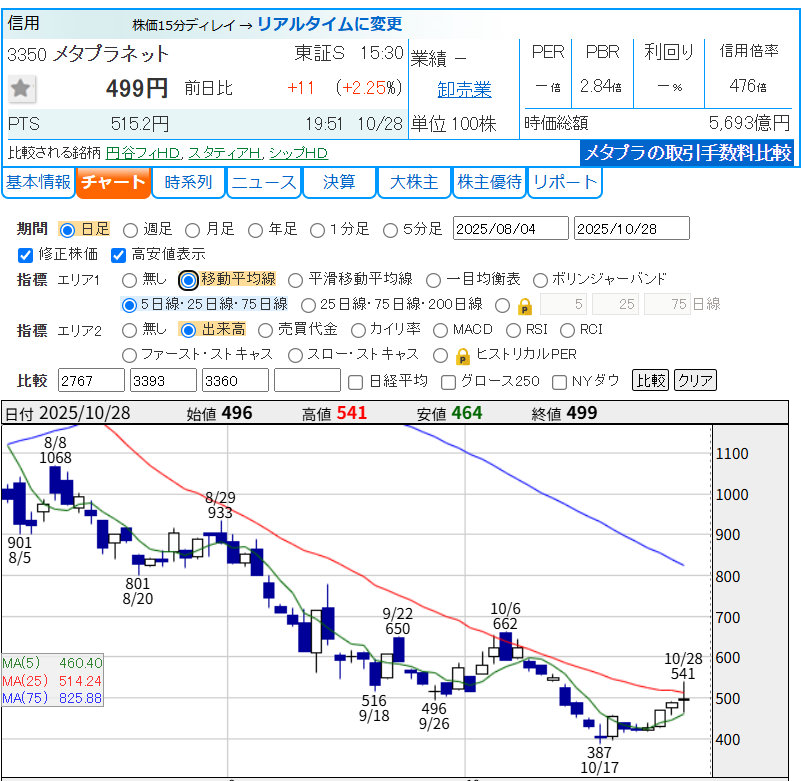Toggle the 高安値表示 checkbox
The height and width of the screenshot is (781, 805).
(118, 254)
